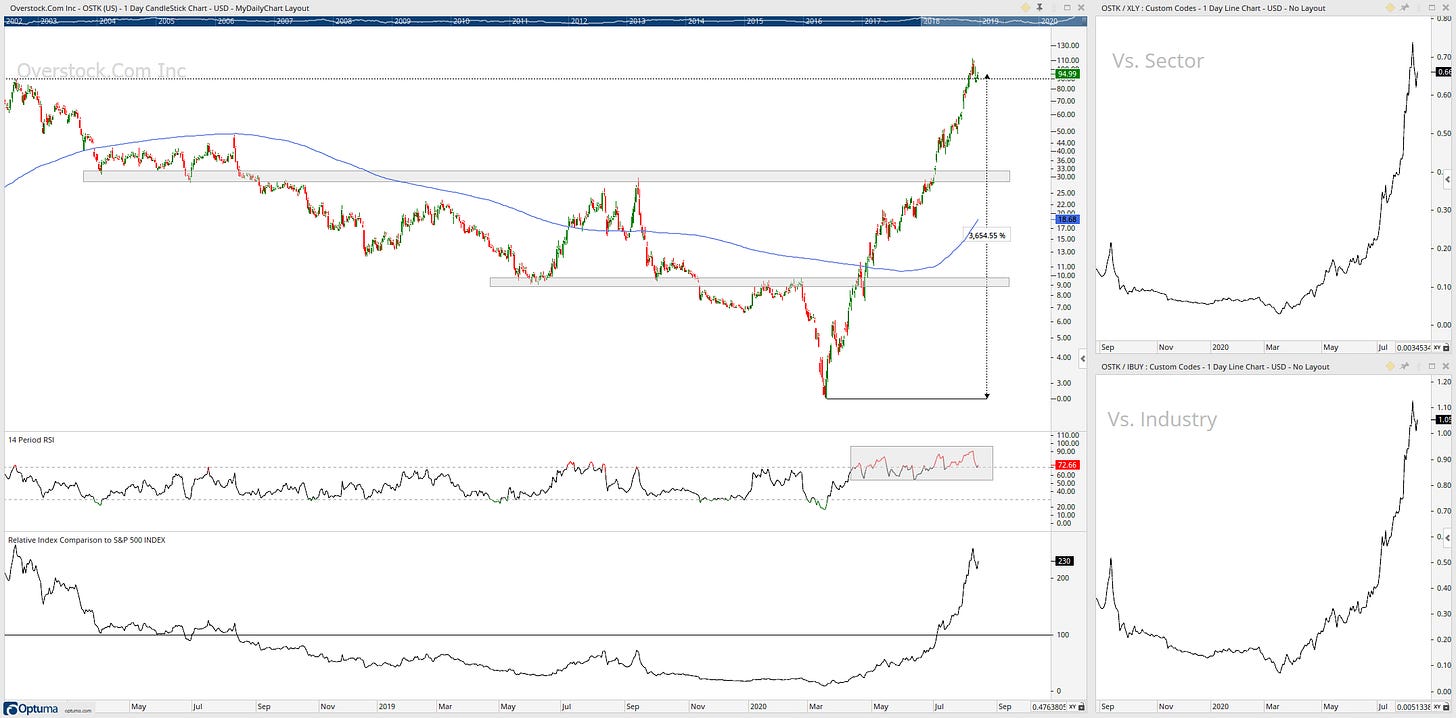Toggle the lock icon on OSTK / IBUY chart
1456x718 pixels.
pos(1446,709)
